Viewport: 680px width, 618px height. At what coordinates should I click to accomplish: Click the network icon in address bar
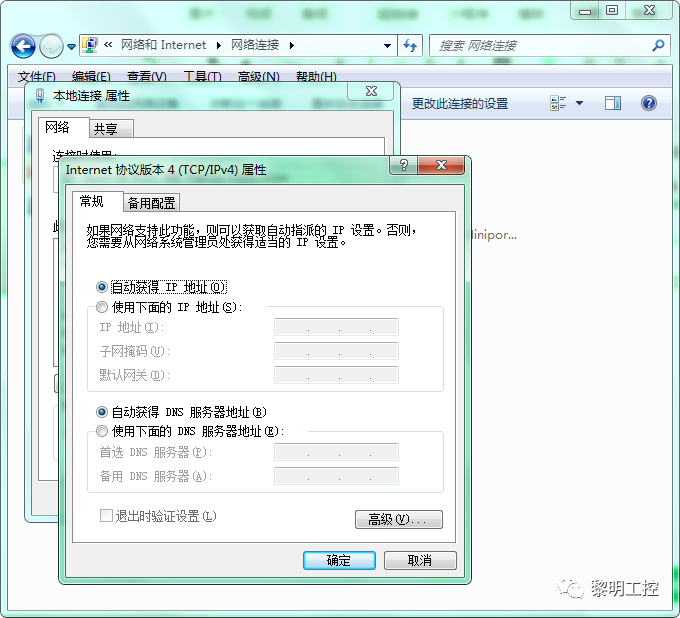[90, 45]
